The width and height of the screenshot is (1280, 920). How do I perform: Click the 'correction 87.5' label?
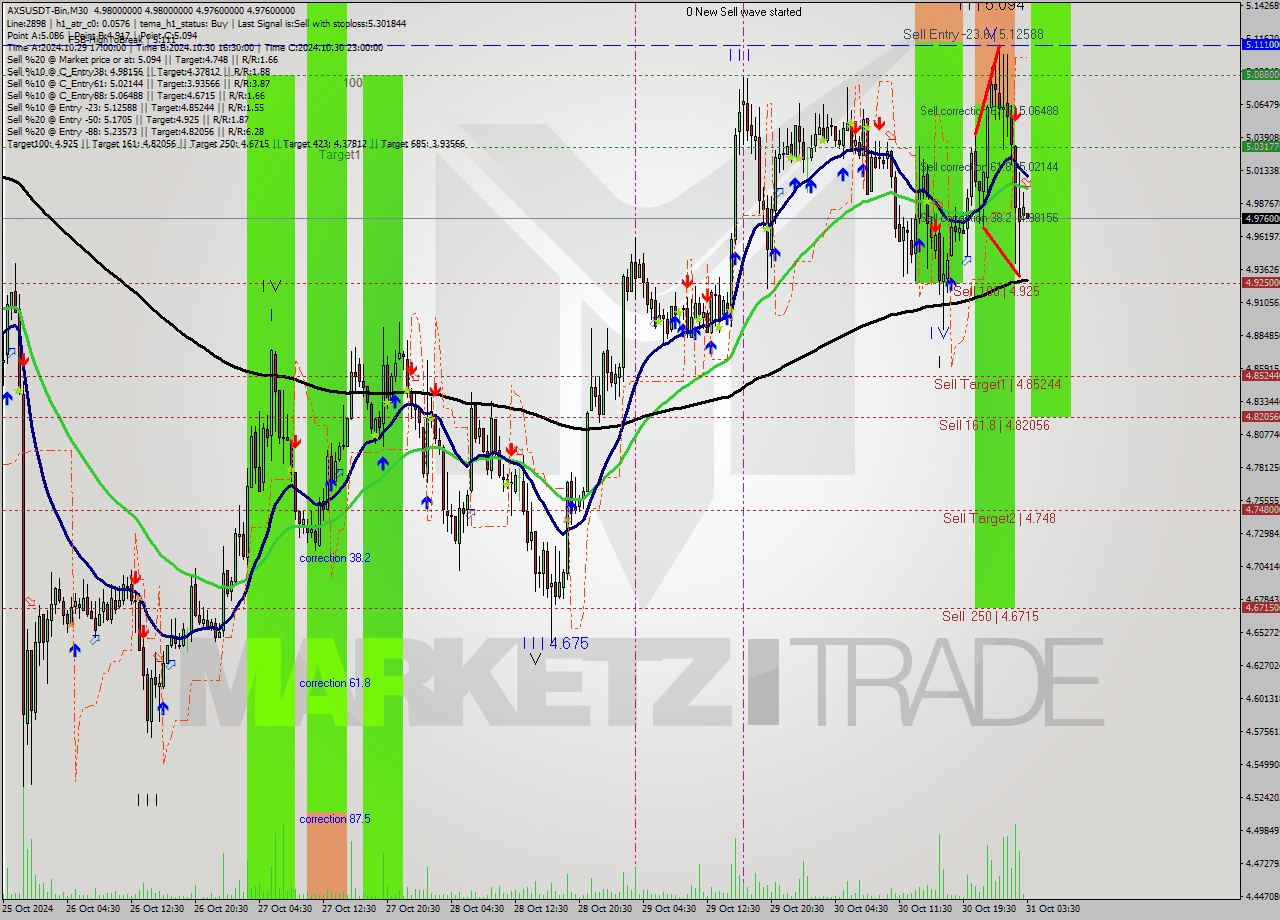coord(334,819)
